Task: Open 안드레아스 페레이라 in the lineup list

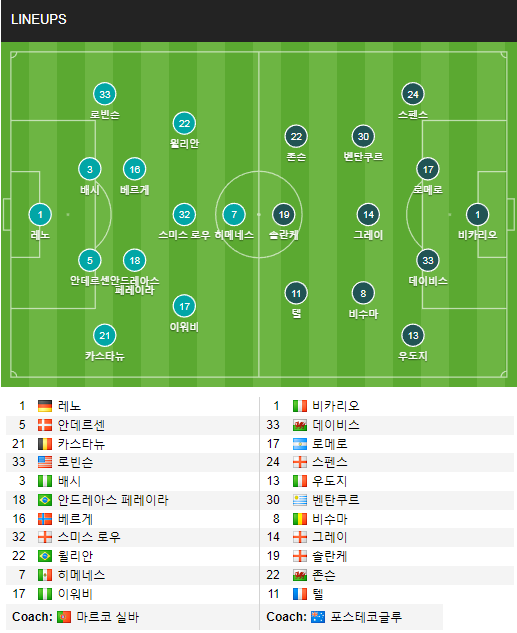Action: coord(113,500)
